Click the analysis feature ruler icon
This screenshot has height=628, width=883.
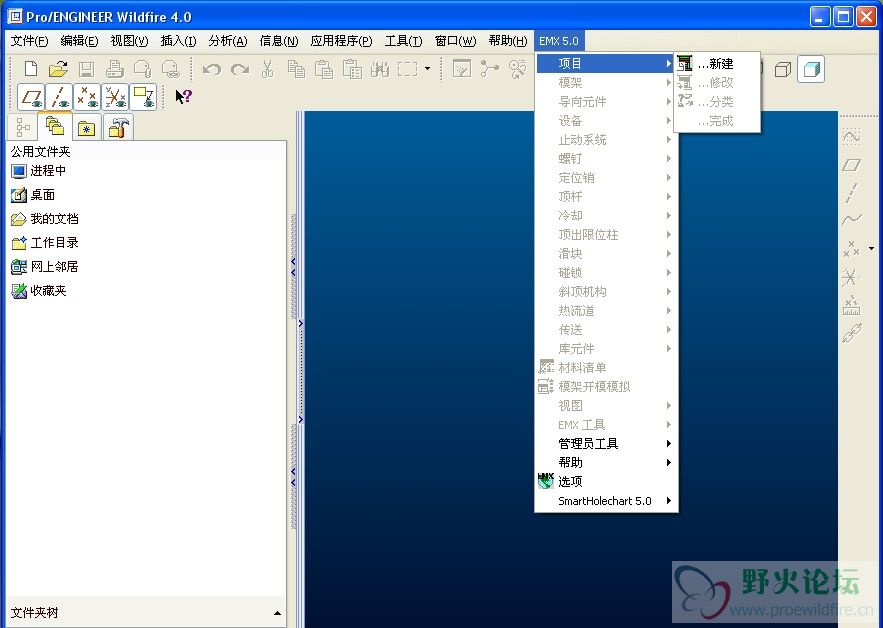pyautogui.click(x=851, y=305)
